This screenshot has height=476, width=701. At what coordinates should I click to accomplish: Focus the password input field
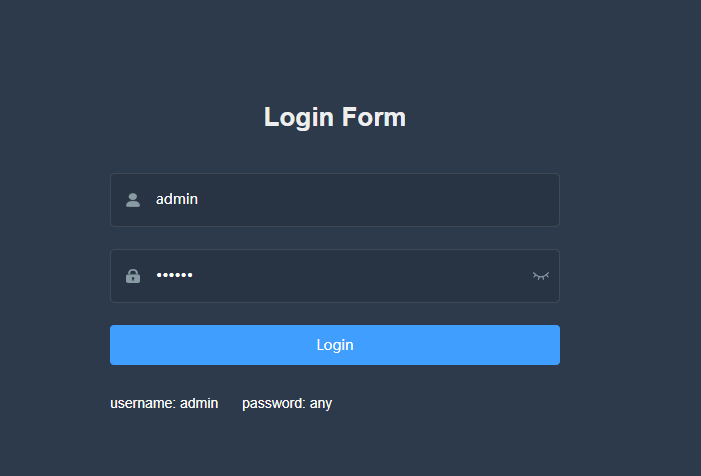pyautogui.click(x=340, y=276)
